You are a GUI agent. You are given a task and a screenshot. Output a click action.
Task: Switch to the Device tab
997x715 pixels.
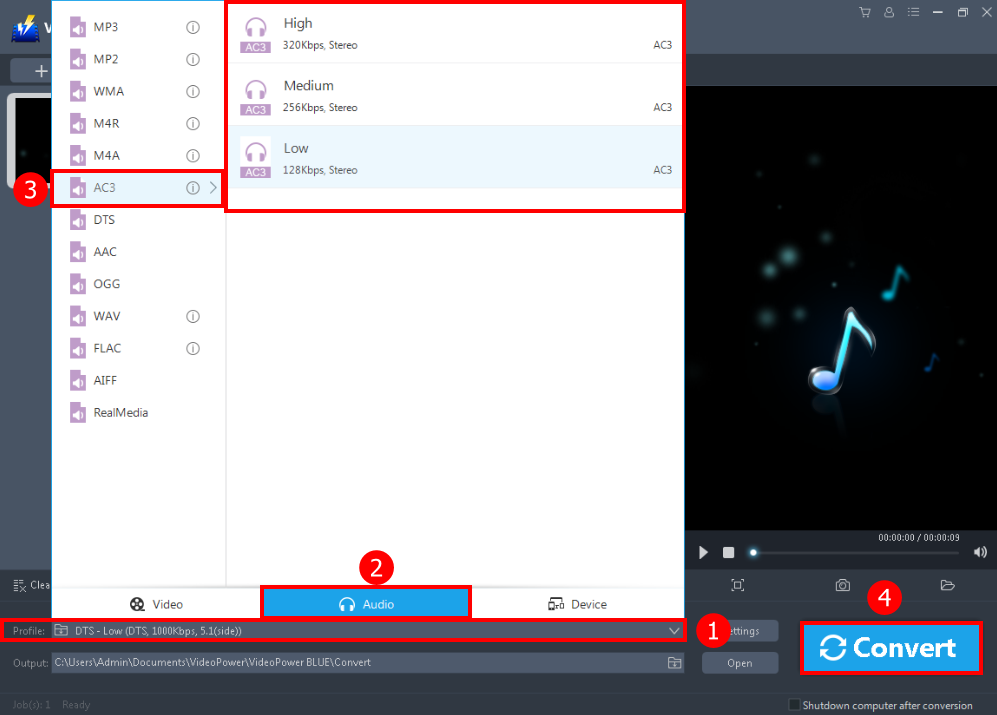pos(577,604)
